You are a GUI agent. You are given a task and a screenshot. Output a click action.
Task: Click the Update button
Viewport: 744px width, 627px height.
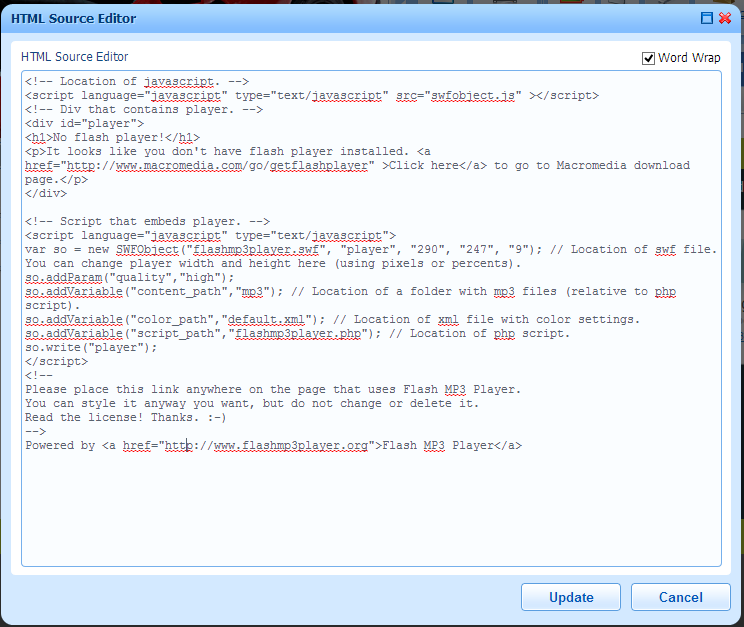[571, 597]
